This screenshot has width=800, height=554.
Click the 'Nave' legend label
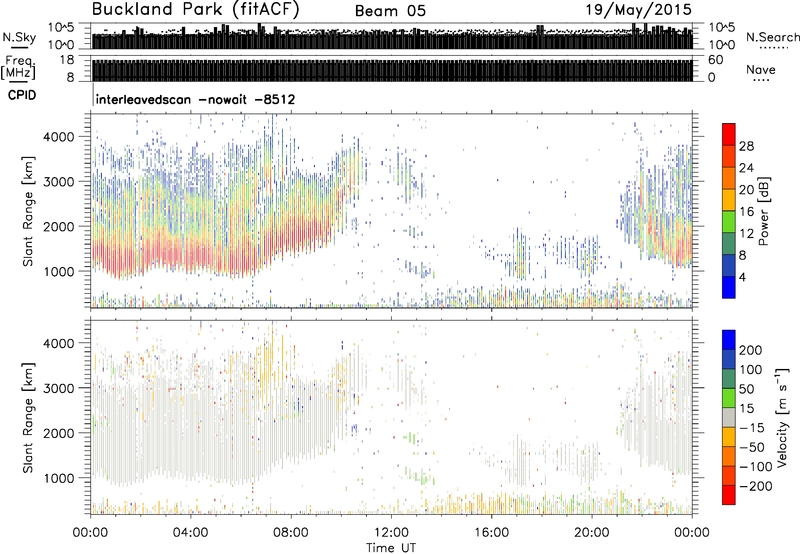(x=761, y=69)
